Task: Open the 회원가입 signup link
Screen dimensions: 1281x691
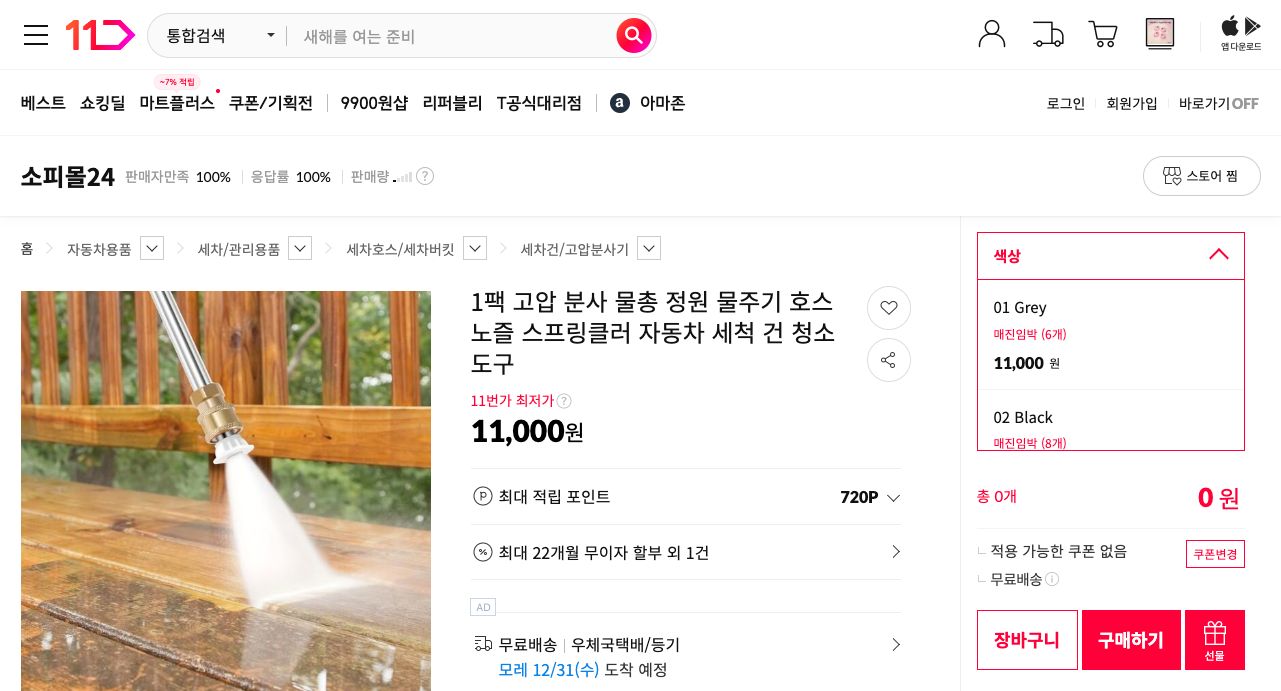Action: coord(1131,103)
